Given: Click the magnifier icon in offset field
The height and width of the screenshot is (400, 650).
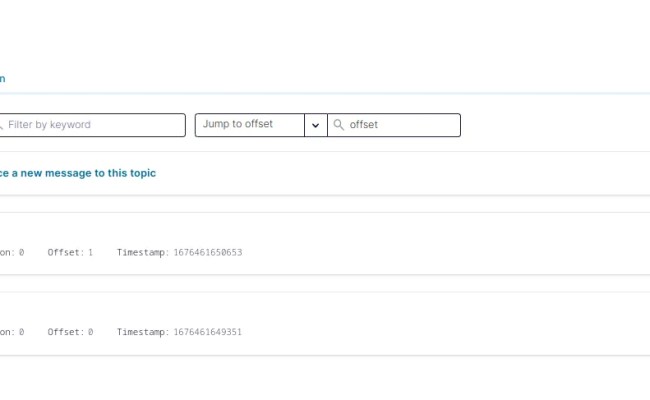Looking at the screenshot, I should pyautogui.click(x=338, y=125).
